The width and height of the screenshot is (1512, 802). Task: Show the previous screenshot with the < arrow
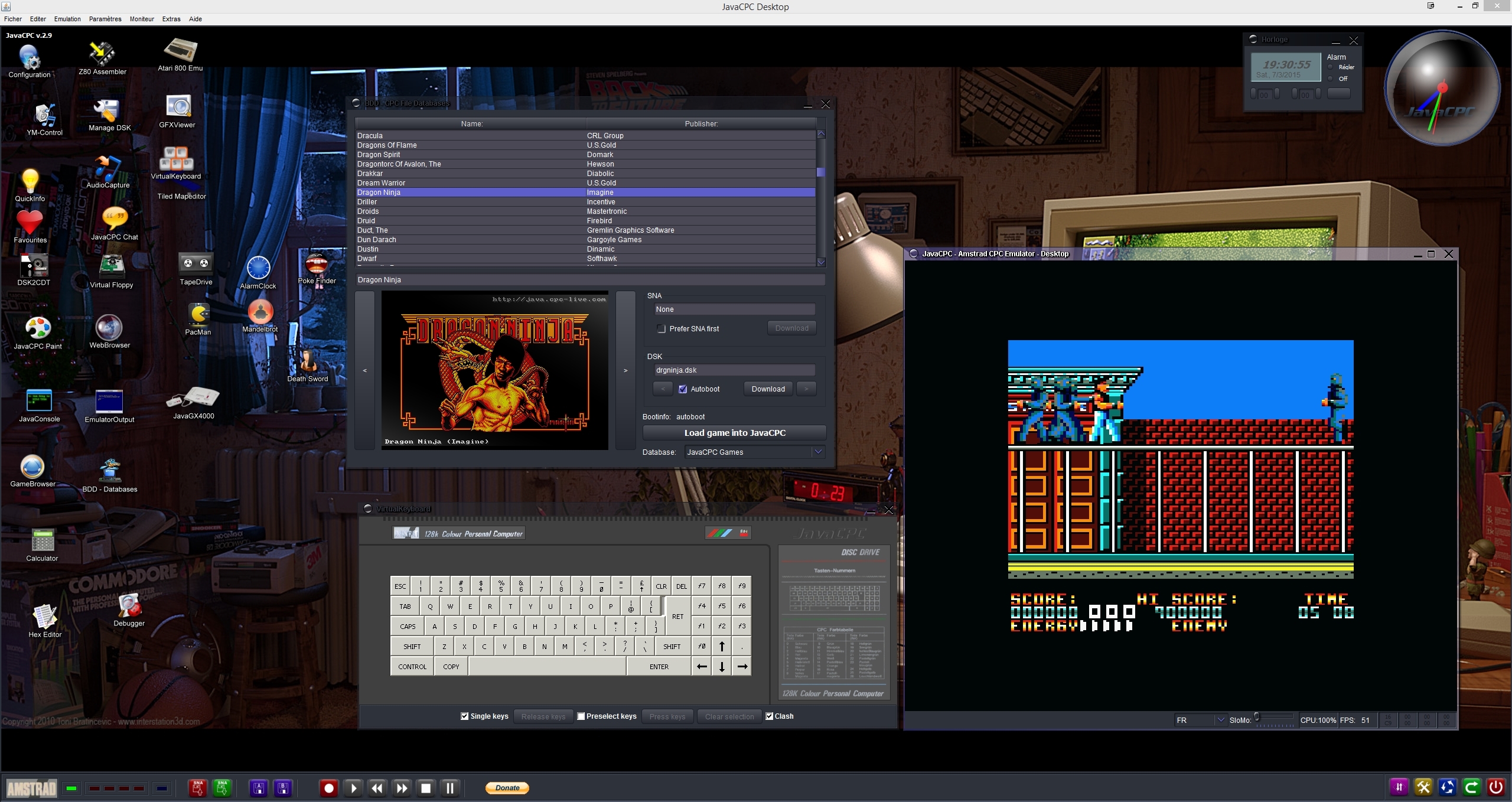365,371
